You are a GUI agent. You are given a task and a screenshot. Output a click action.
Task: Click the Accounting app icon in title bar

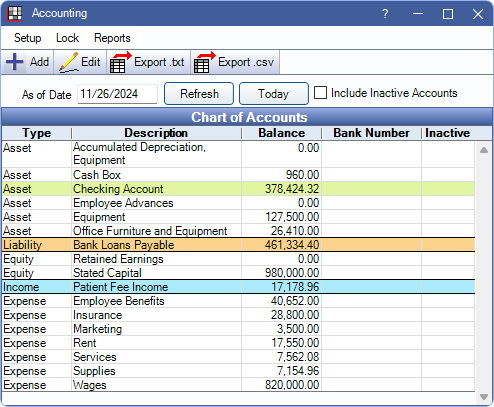pos(15,14)
